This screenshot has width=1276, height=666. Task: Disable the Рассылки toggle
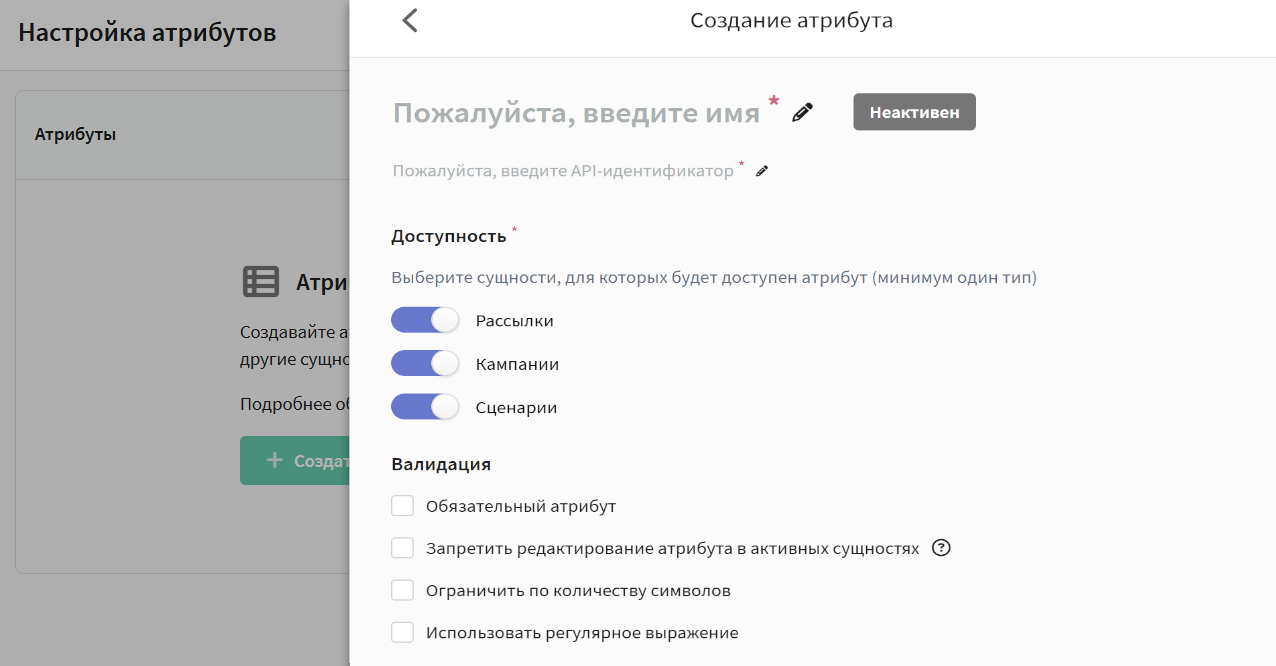click(x=425, y=320)
